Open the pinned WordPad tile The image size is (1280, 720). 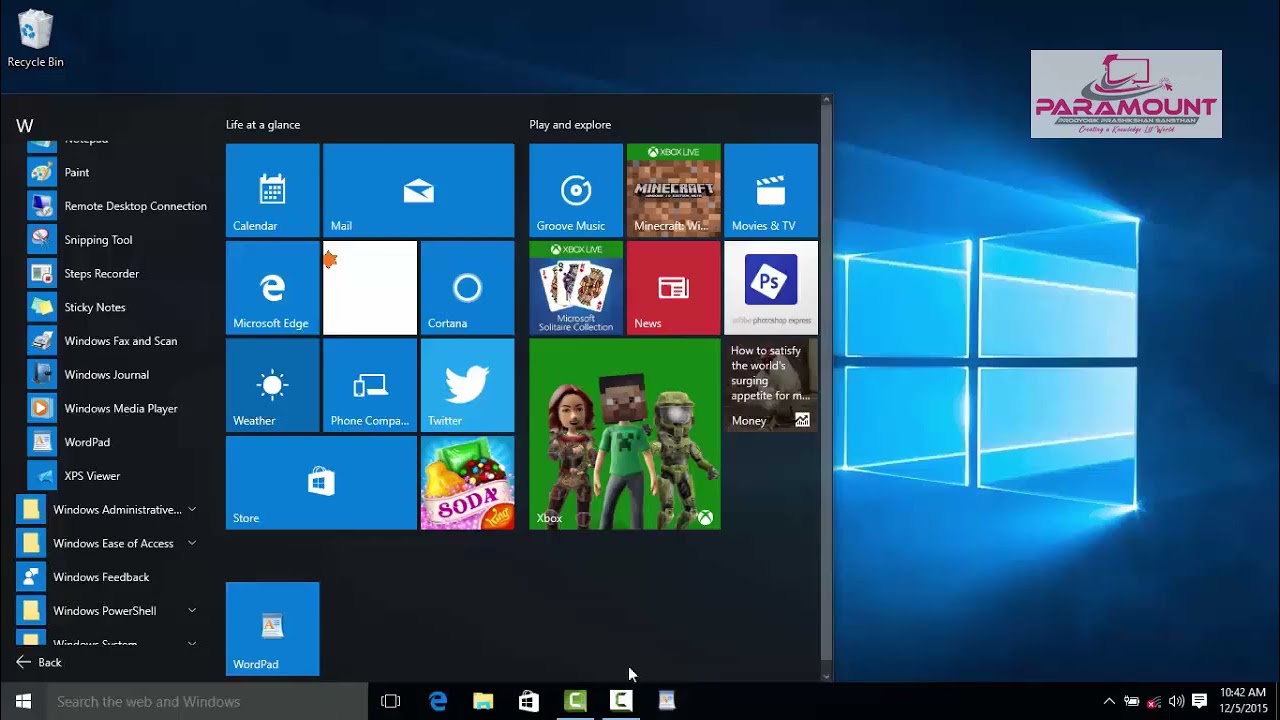tap(272, 629)
